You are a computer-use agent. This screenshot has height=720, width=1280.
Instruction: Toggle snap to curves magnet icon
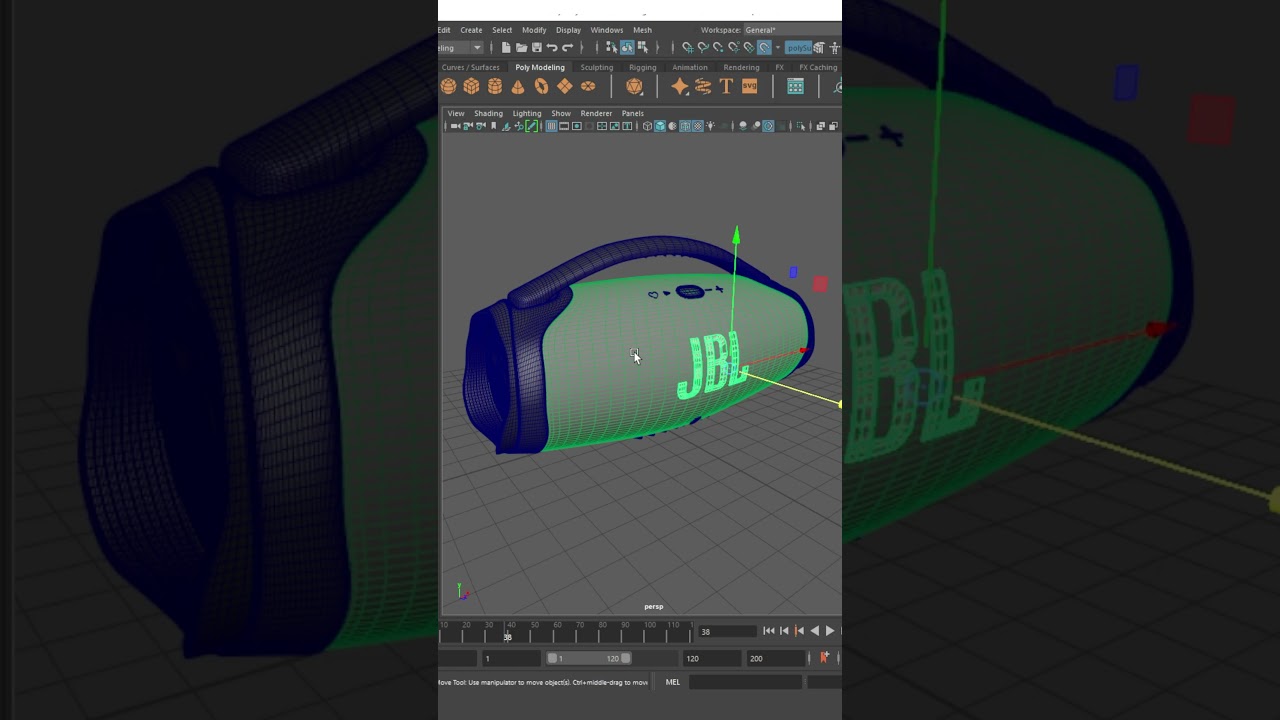pyautogui.click(x=702, y=47)
